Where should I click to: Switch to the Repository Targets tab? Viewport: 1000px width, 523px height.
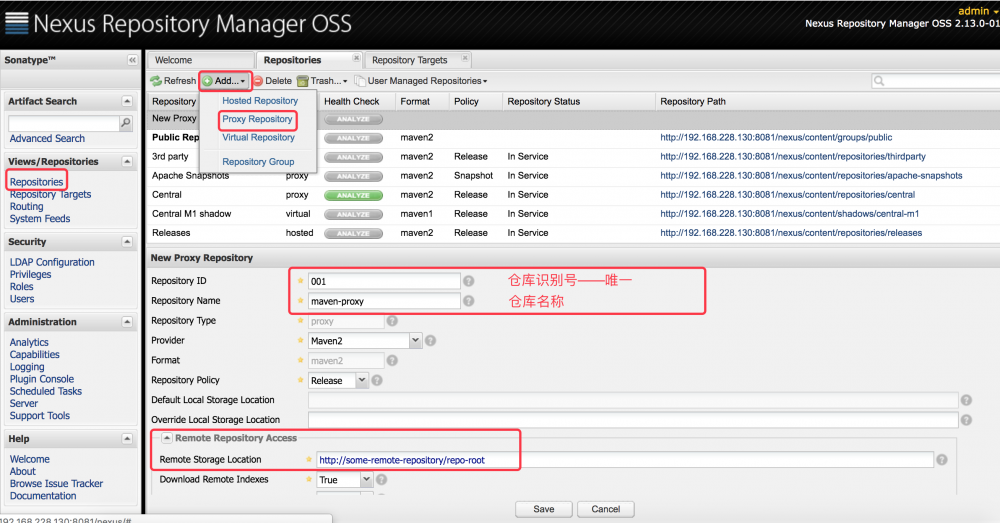point(410,60)
